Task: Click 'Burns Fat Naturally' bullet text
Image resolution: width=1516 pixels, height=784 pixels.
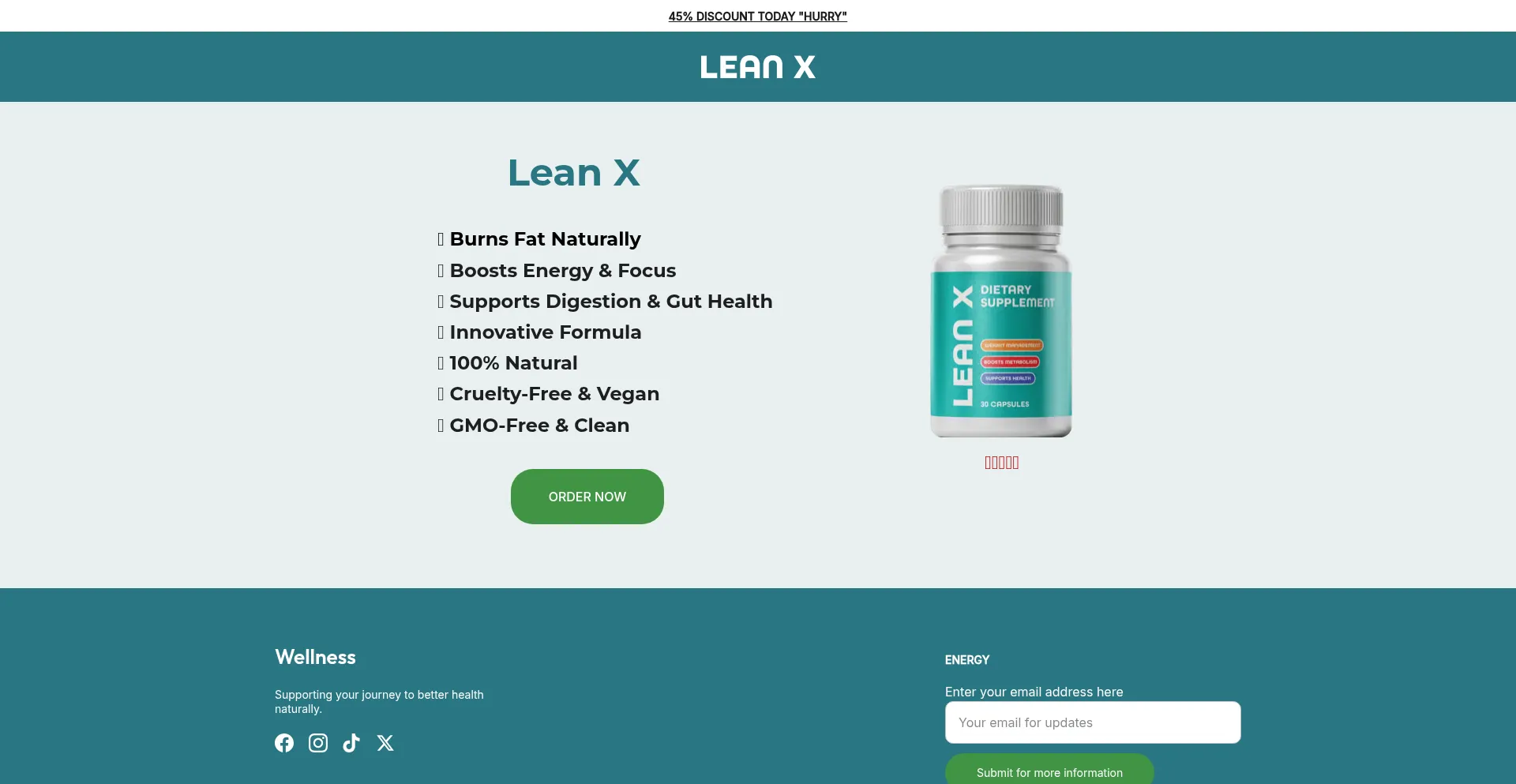Action: [545, 239]
